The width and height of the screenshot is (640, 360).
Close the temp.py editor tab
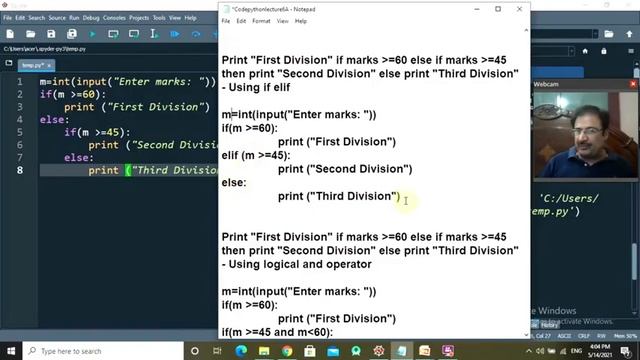[x=49, y=65]
